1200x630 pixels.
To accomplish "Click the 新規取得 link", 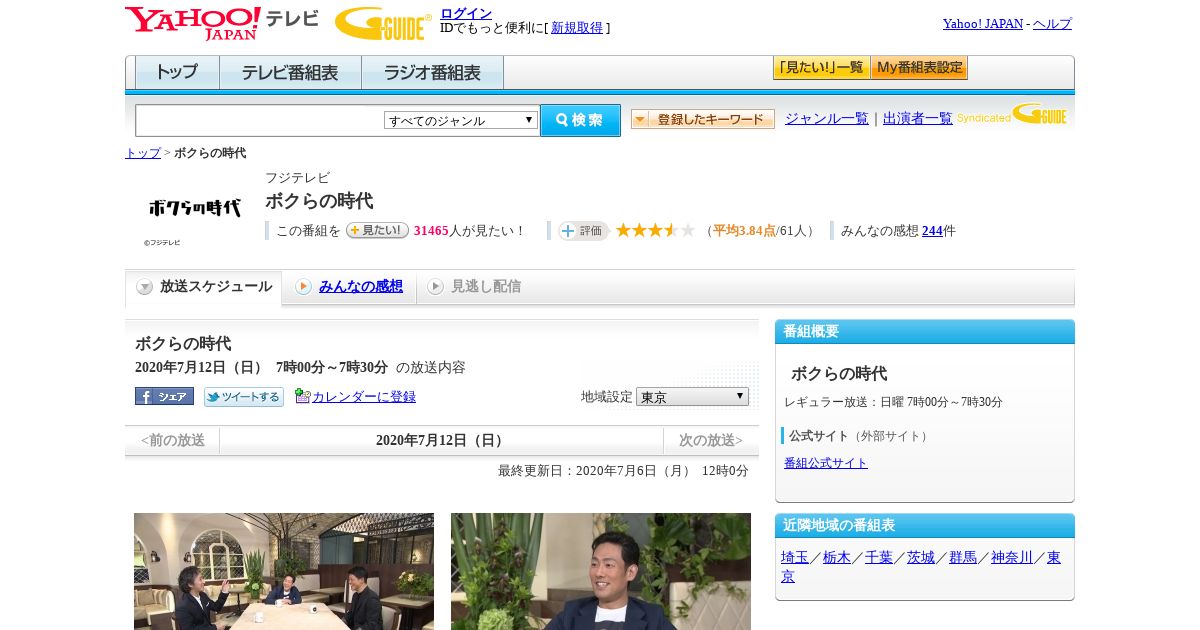I will [x=577, y=28].
